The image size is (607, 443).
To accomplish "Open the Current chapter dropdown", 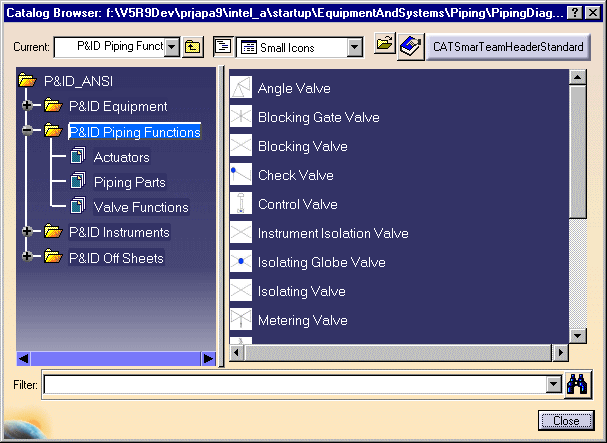I will coord(170,47).
